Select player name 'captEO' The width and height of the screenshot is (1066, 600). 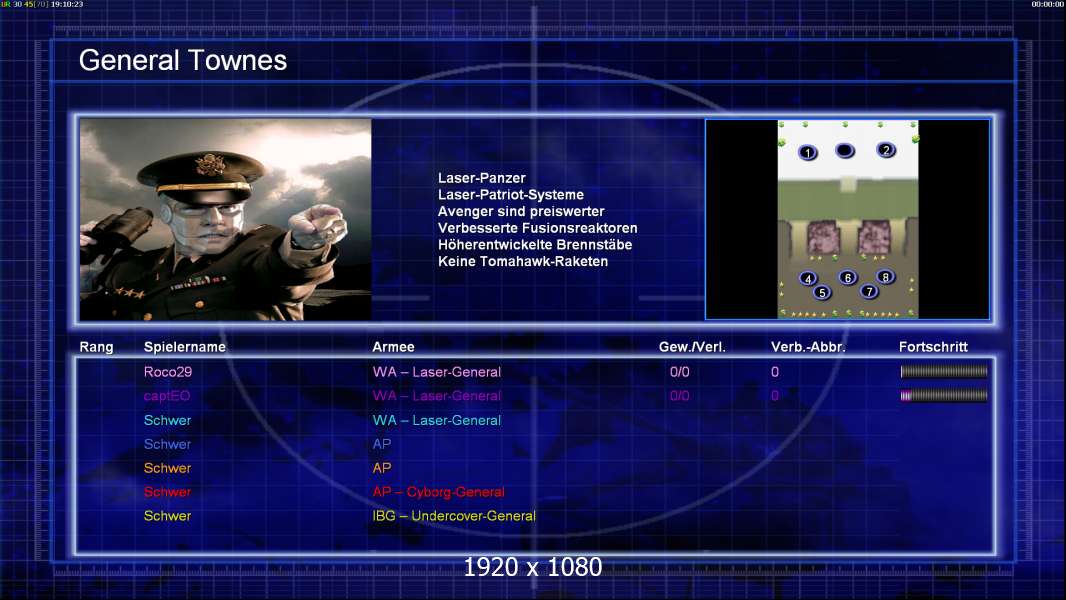167,395
